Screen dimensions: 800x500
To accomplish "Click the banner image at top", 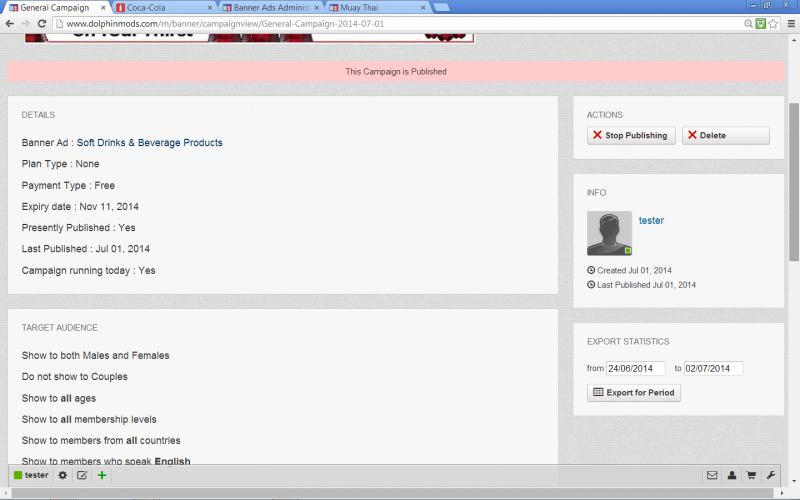I will pos(249,38).
